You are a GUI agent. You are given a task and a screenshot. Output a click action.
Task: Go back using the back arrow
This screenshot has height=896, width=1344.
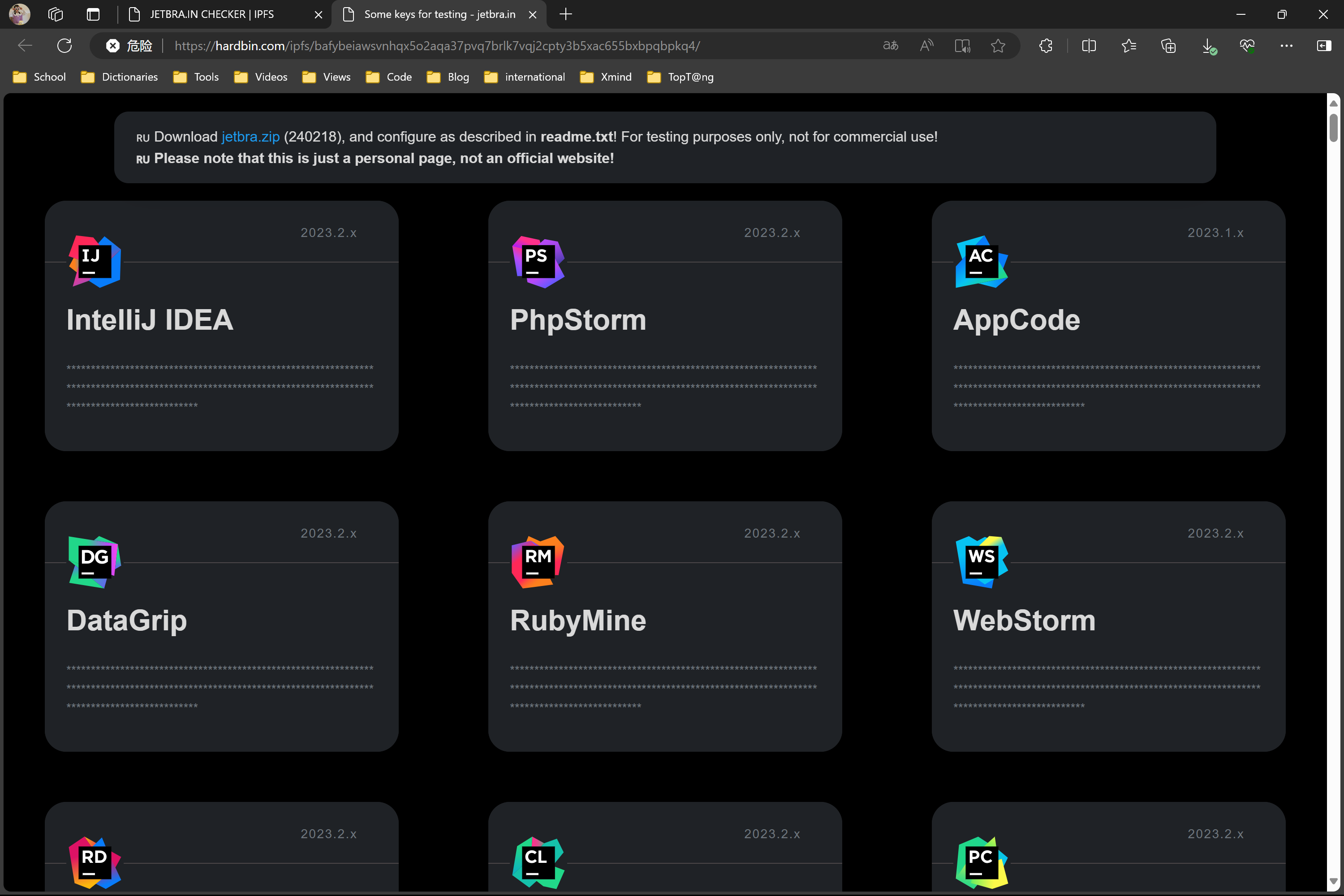tap(25, 46)
